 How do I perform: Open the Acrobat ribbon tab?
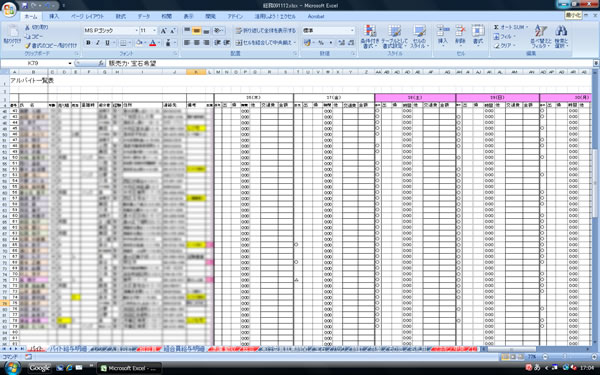[316, 16]
